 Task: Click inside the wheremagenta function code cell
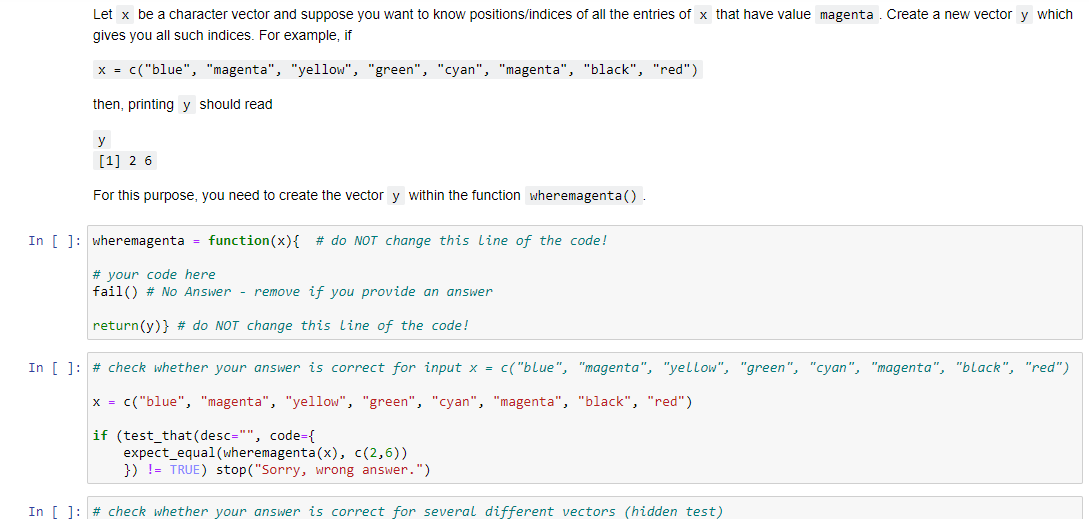(x=583, y=282)
